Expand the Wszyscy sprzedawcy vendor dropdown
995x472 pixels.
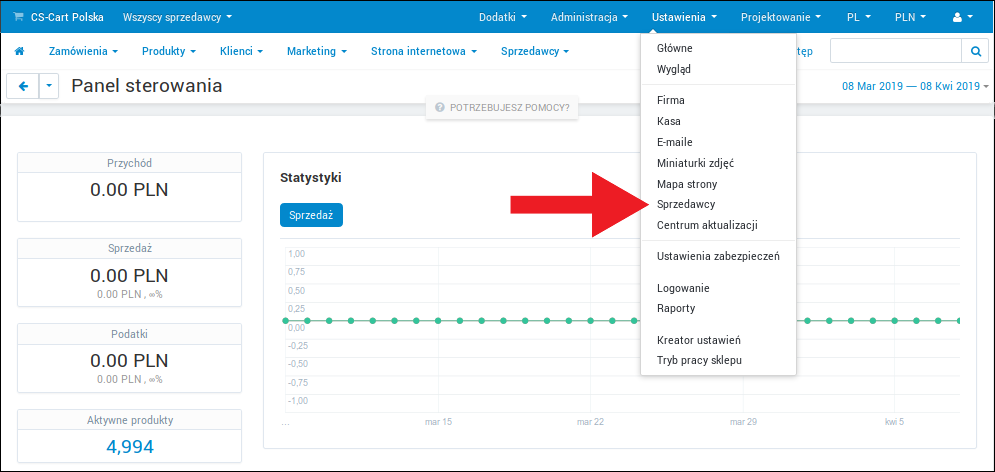(177, 17)
